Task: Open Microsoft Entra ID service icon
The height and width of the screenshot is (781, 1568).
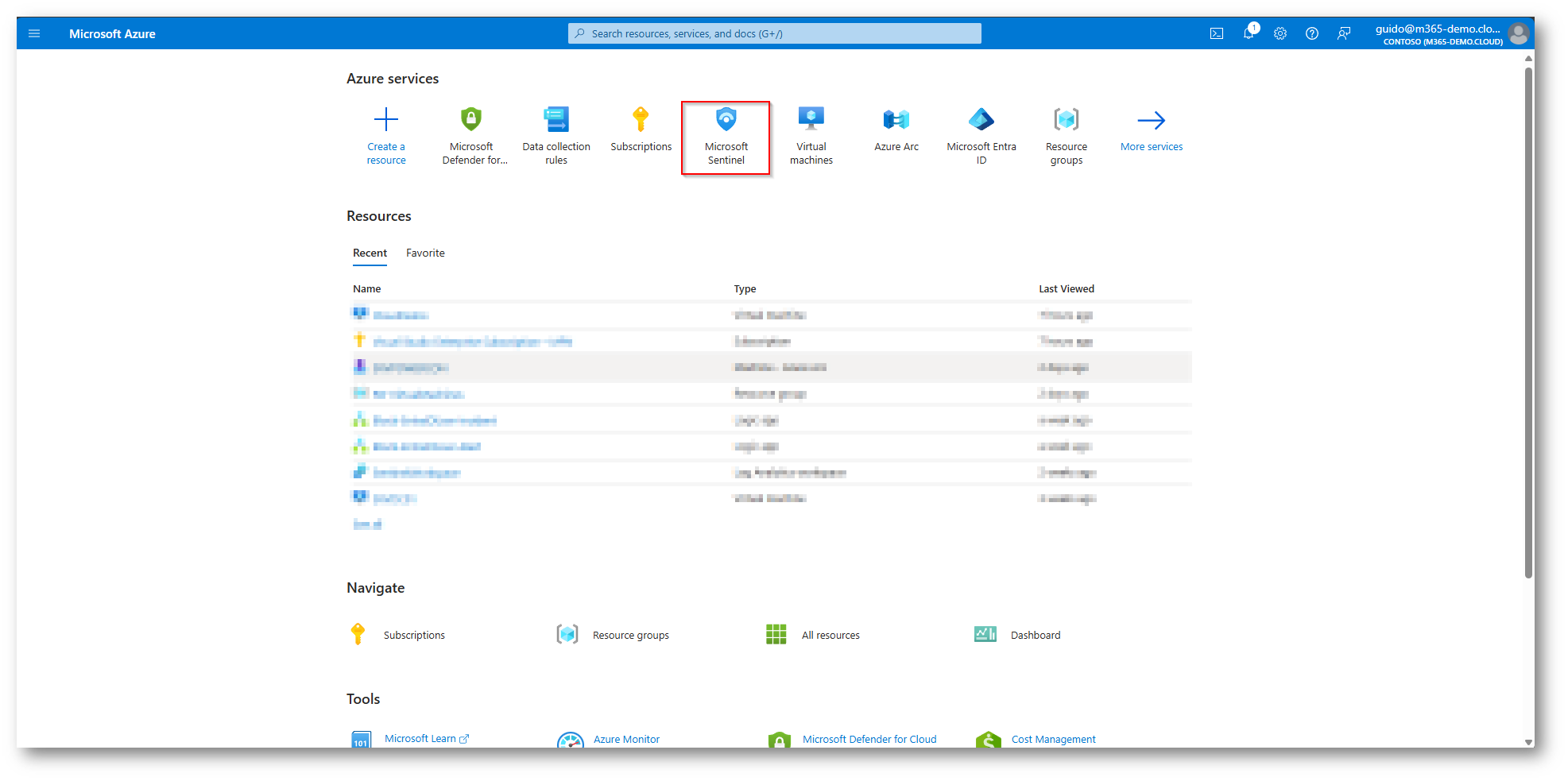Action: click(981, 119)
